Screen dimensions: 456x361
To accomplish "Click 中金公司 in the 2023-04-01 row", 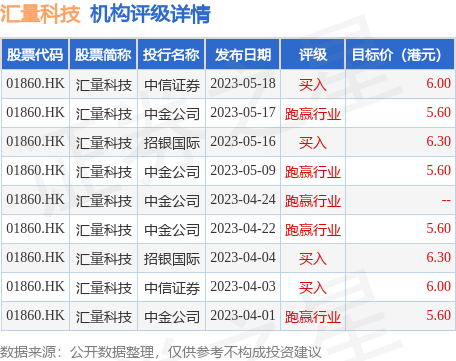I will (x=172, y=317).
